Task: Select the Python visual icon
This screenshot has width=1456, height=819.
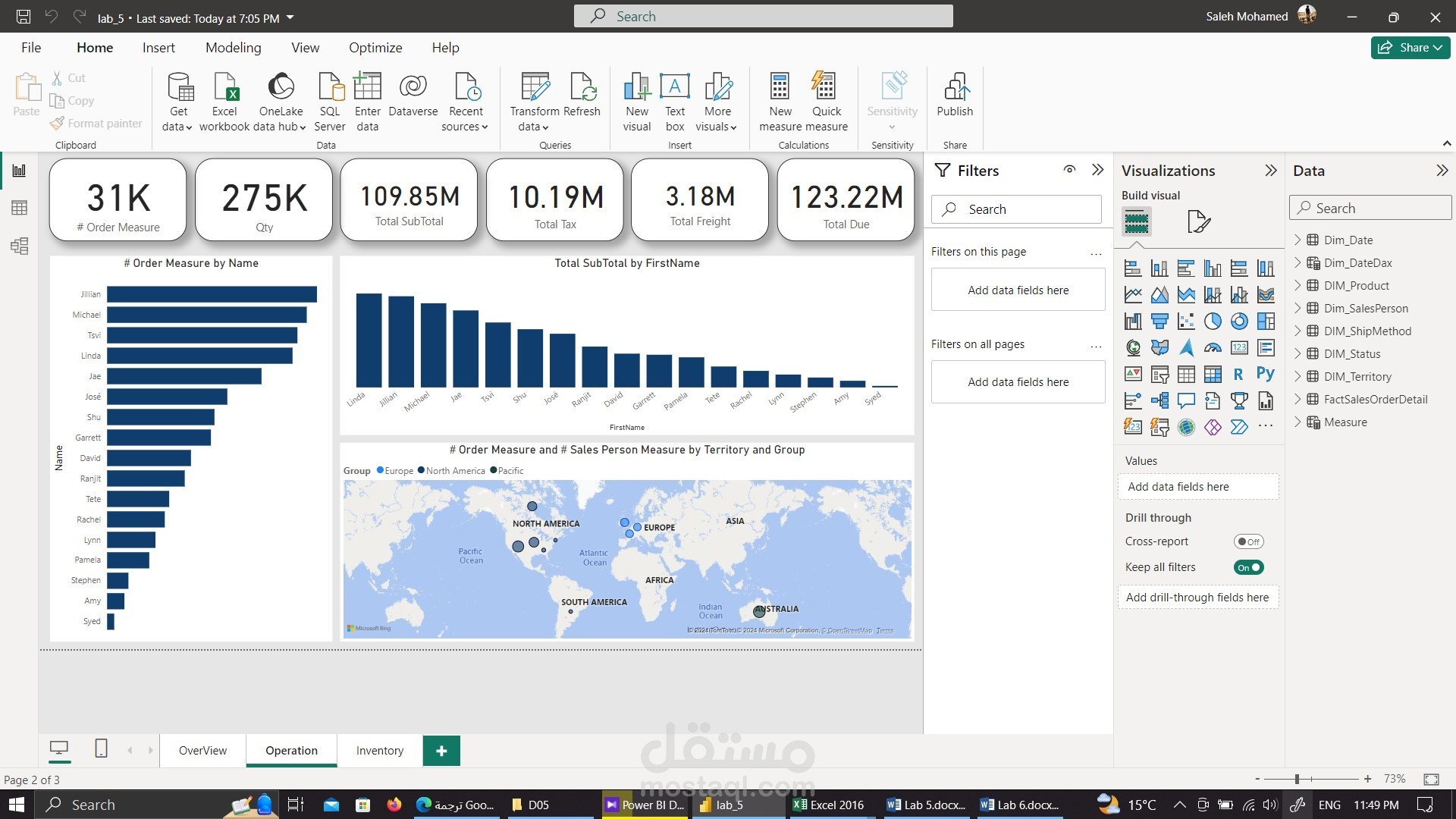Action: (x=1265, y=374)
